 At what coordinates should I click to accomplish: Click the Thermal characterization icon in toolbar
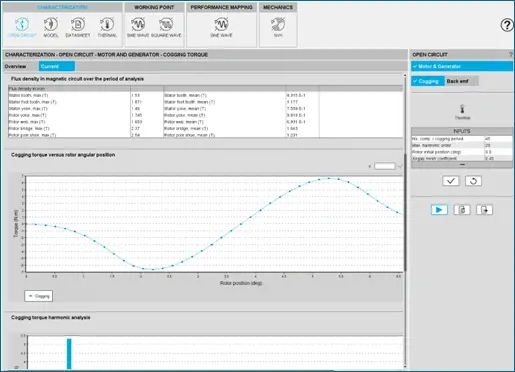[107, 27]
